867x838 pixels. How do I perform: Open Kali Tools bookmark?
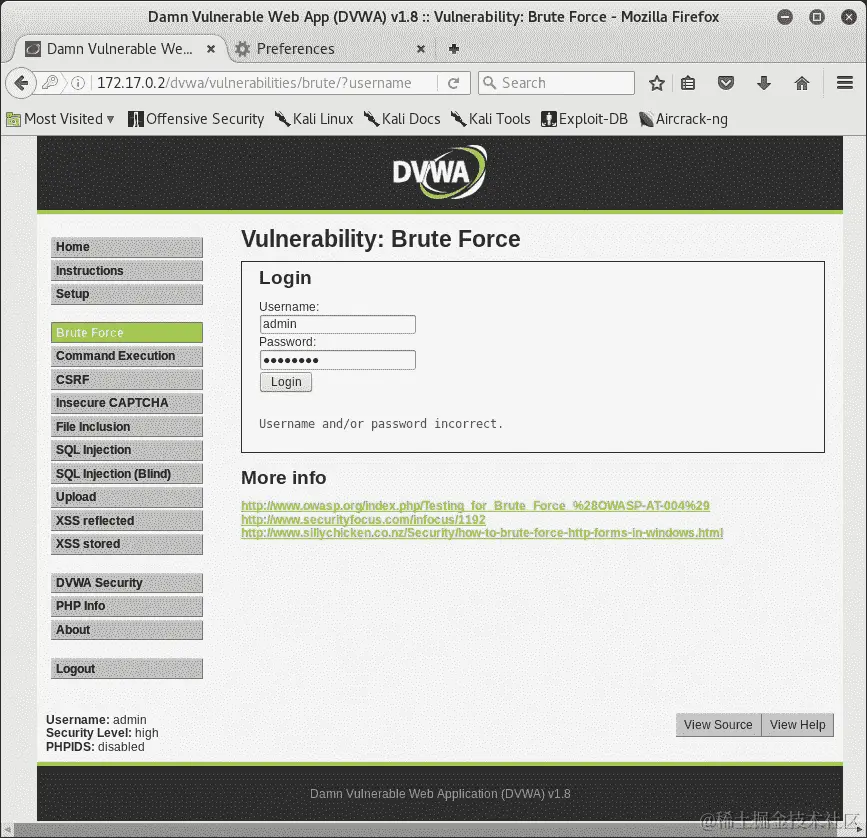[x=490, y=119]
